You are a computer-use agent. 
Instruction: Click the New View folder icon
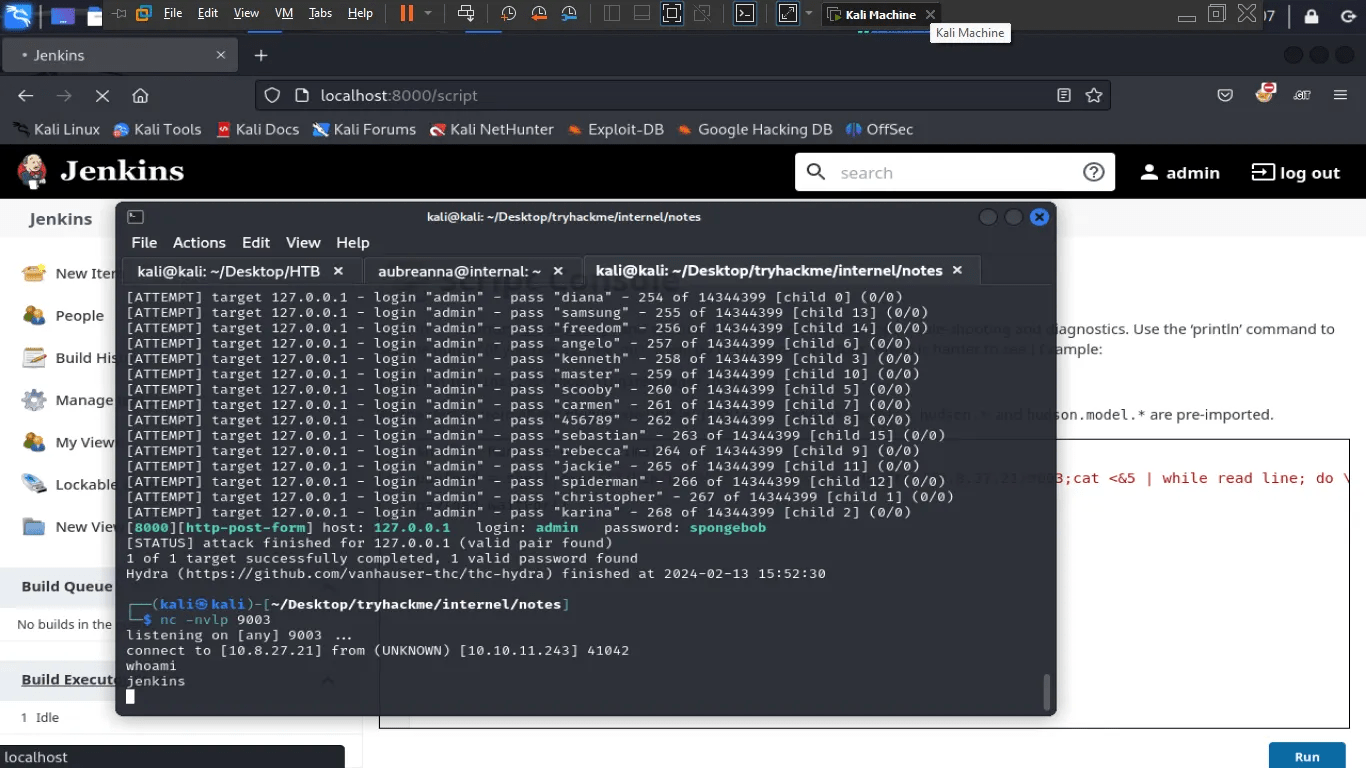coord(34,527)
